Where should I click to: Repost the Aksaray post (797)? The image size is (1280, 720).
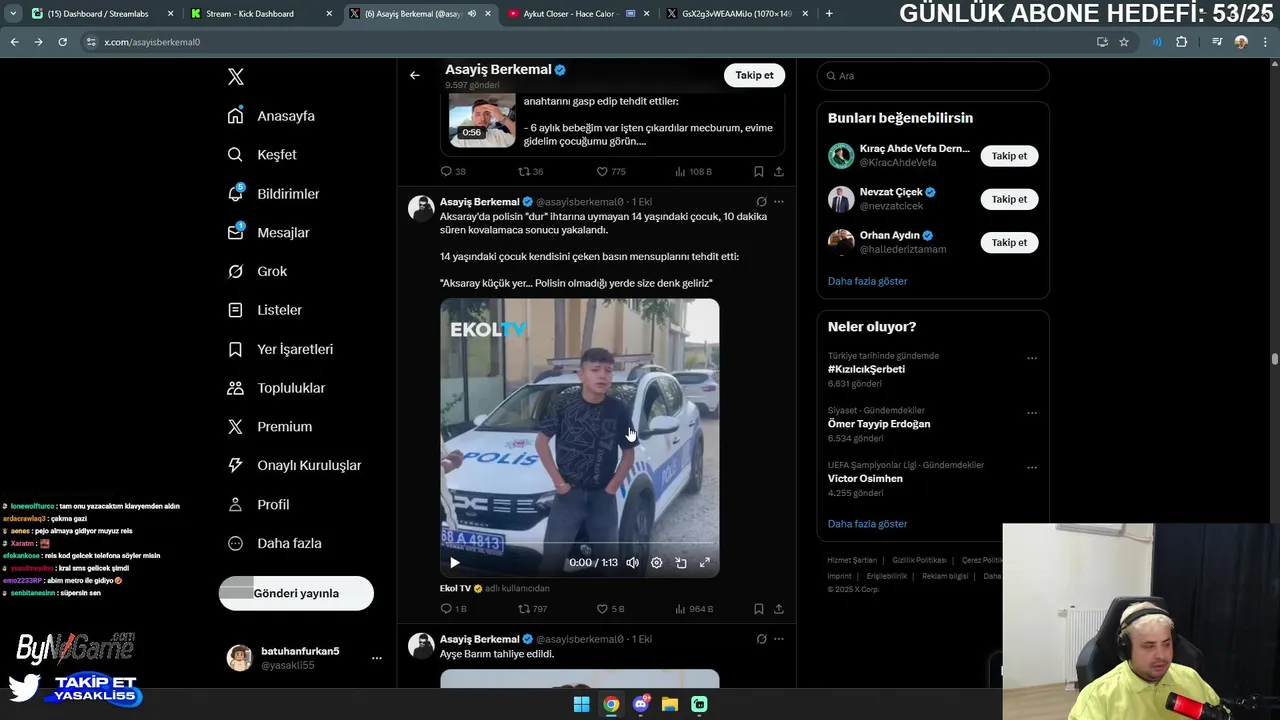[x=532, y=609]
